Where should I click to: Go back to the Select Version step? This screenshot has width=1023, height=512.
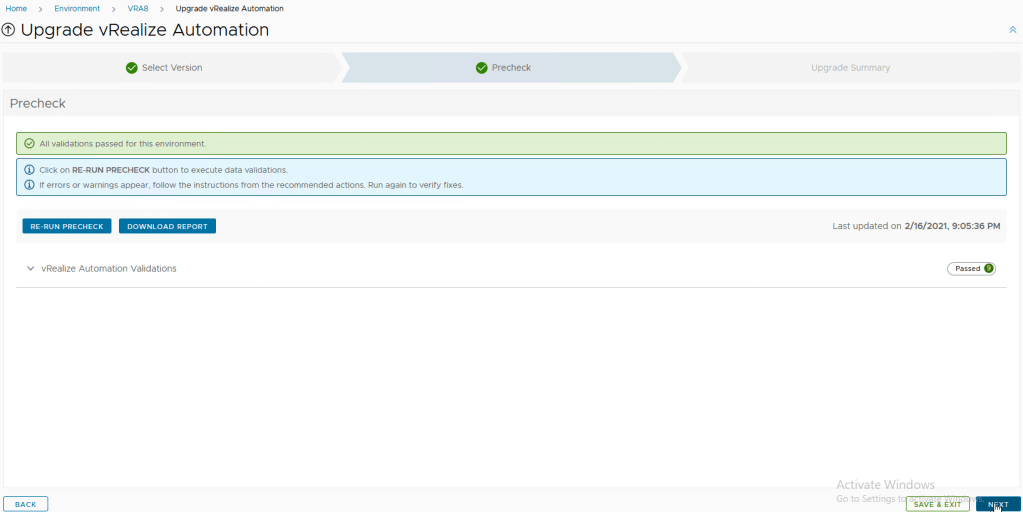[x=171, y=68]
